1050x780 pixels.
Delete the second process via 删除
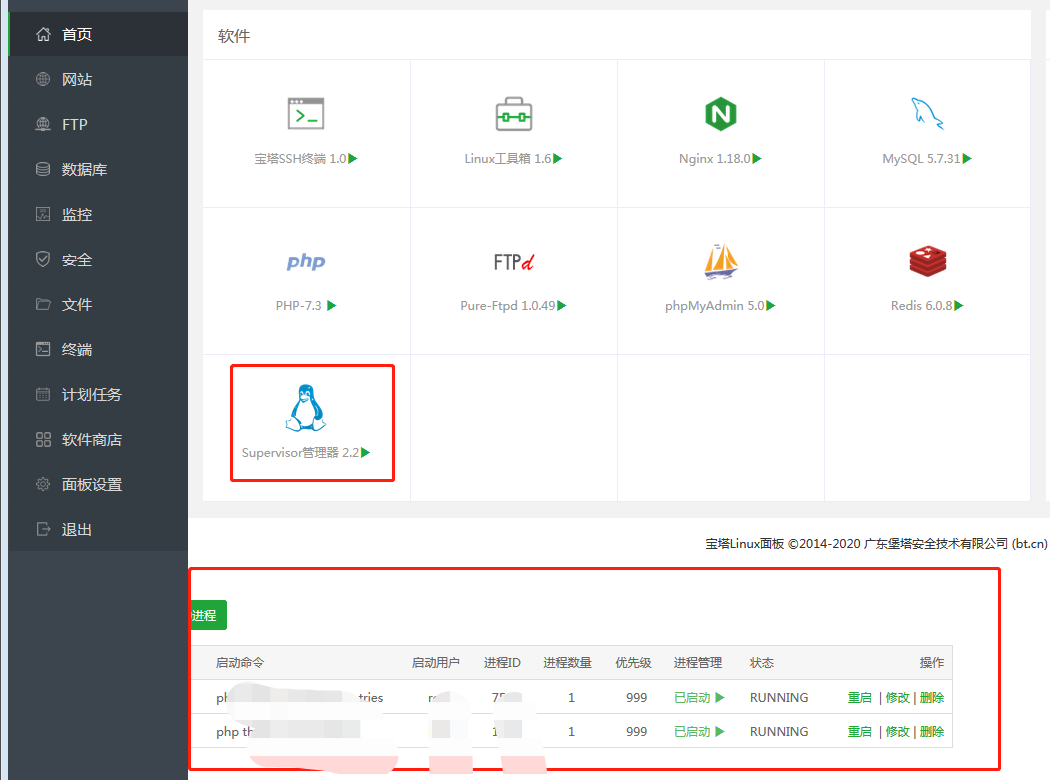click(x=931, y=732)
